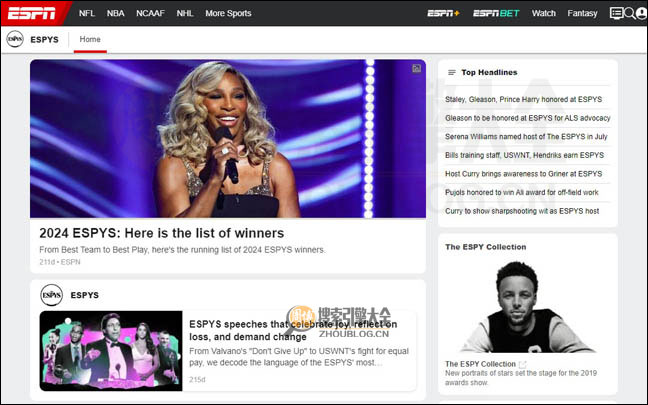Open 'Curry to show sharpshooting wit' headline
The image size is (648, 405).
tap(522, 211)
